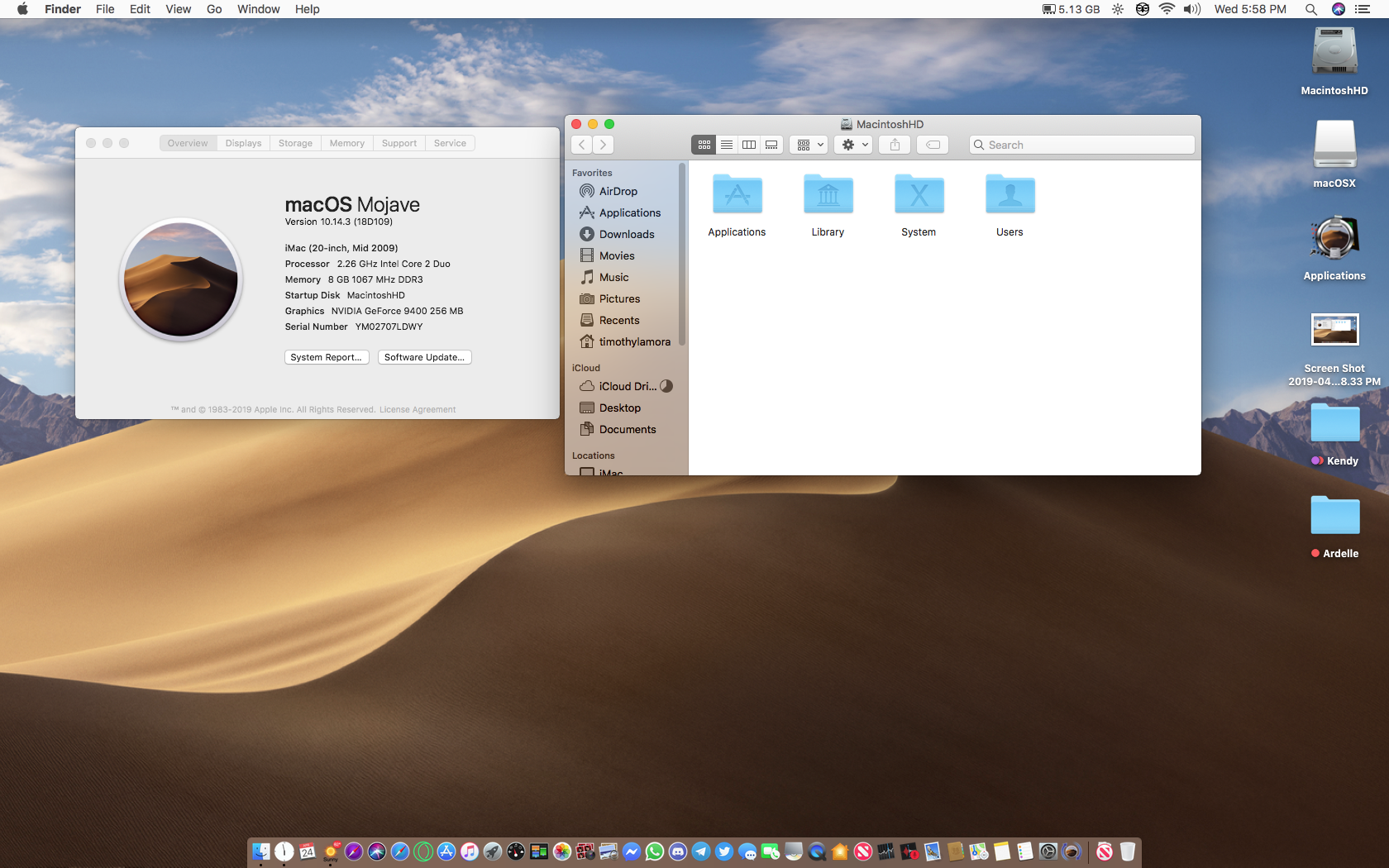The image size is (1389, 868).
Task: Open Safari from the Dock
Action: tap(400, 851)
